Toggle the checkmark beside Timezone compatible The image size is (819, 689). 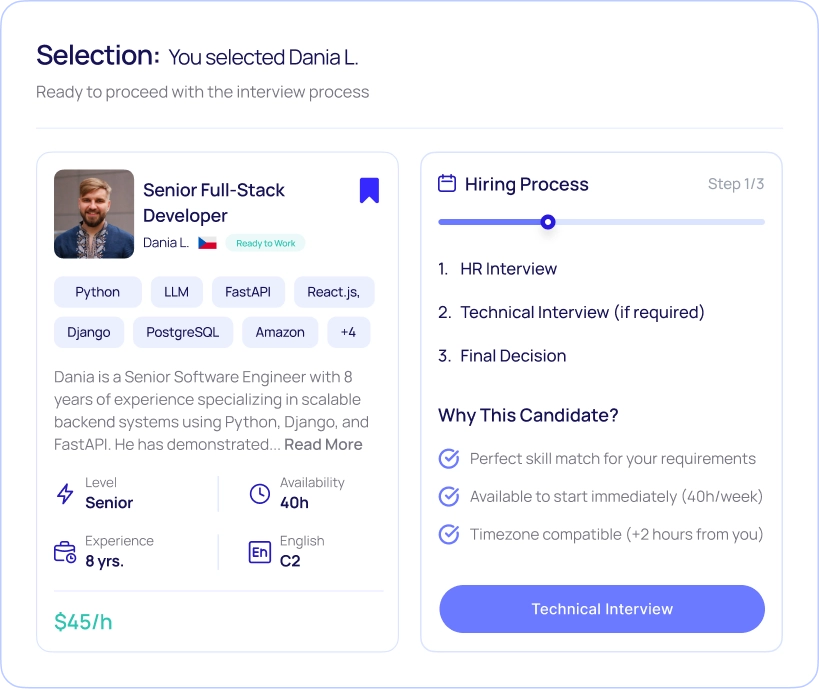point(448,534)
